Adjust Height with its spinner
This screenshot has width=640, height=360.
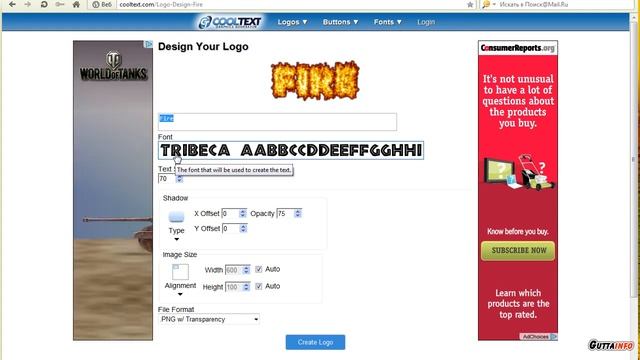click(246, 287)
